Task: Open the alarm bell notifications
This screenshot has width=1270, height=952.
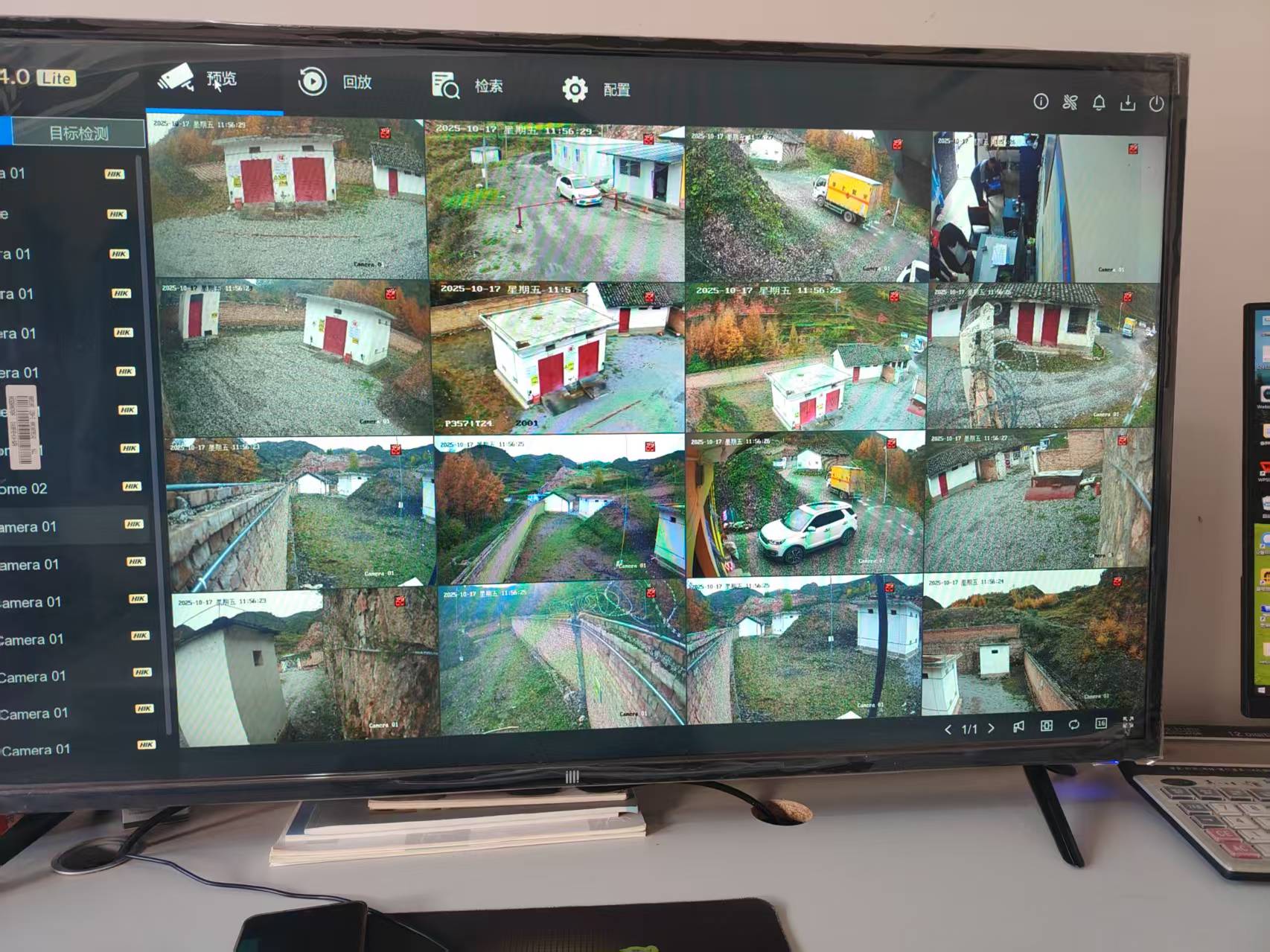Action: (x=1099, y=103)
